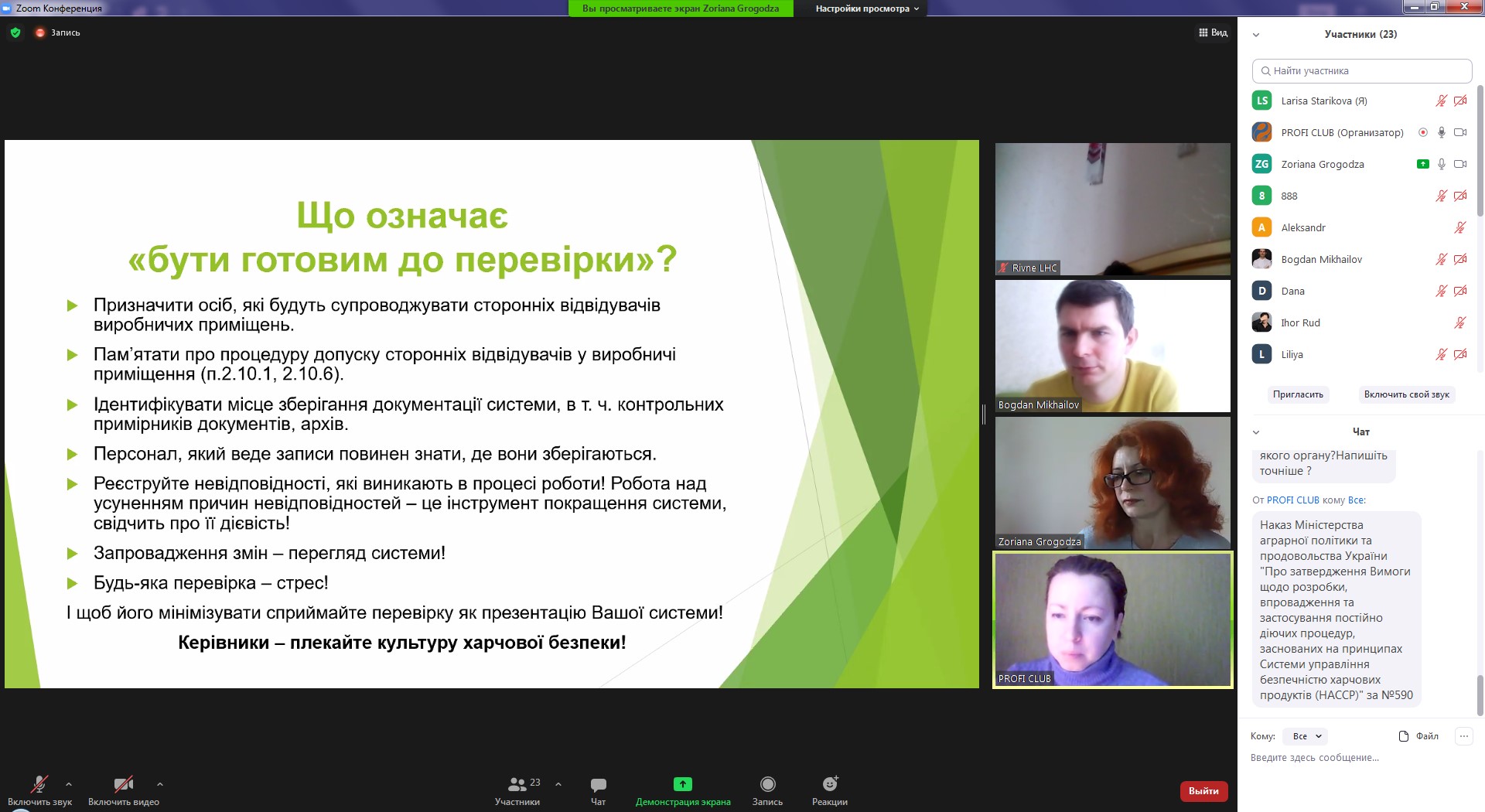The image size is (1485, 812).
Task: Click Larisa Starikova muted microphone icon
Action: pyautogui.click(x=1441, y=101)
